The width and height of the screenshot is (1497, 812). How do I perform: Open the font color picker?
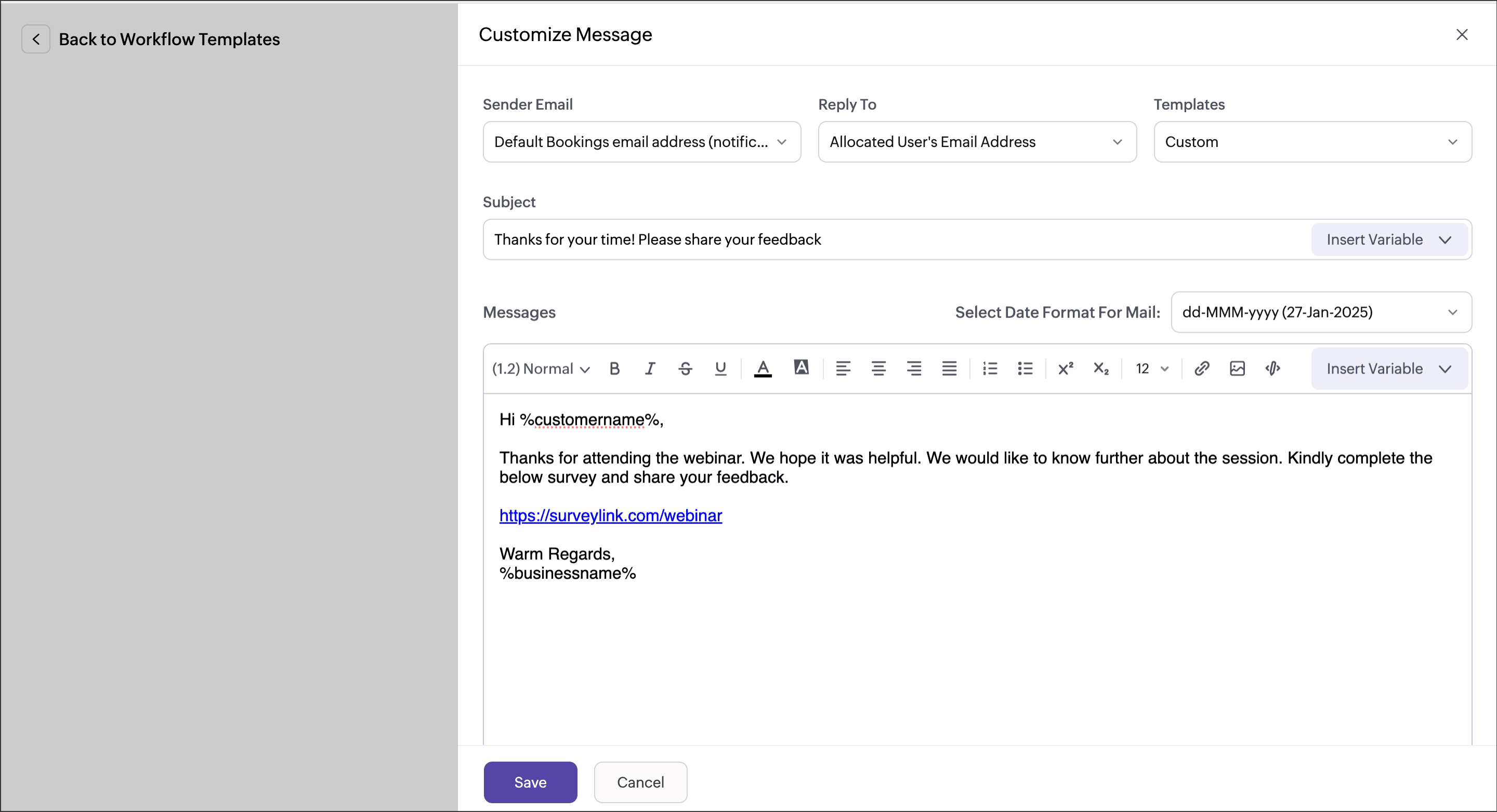[763, 368]
